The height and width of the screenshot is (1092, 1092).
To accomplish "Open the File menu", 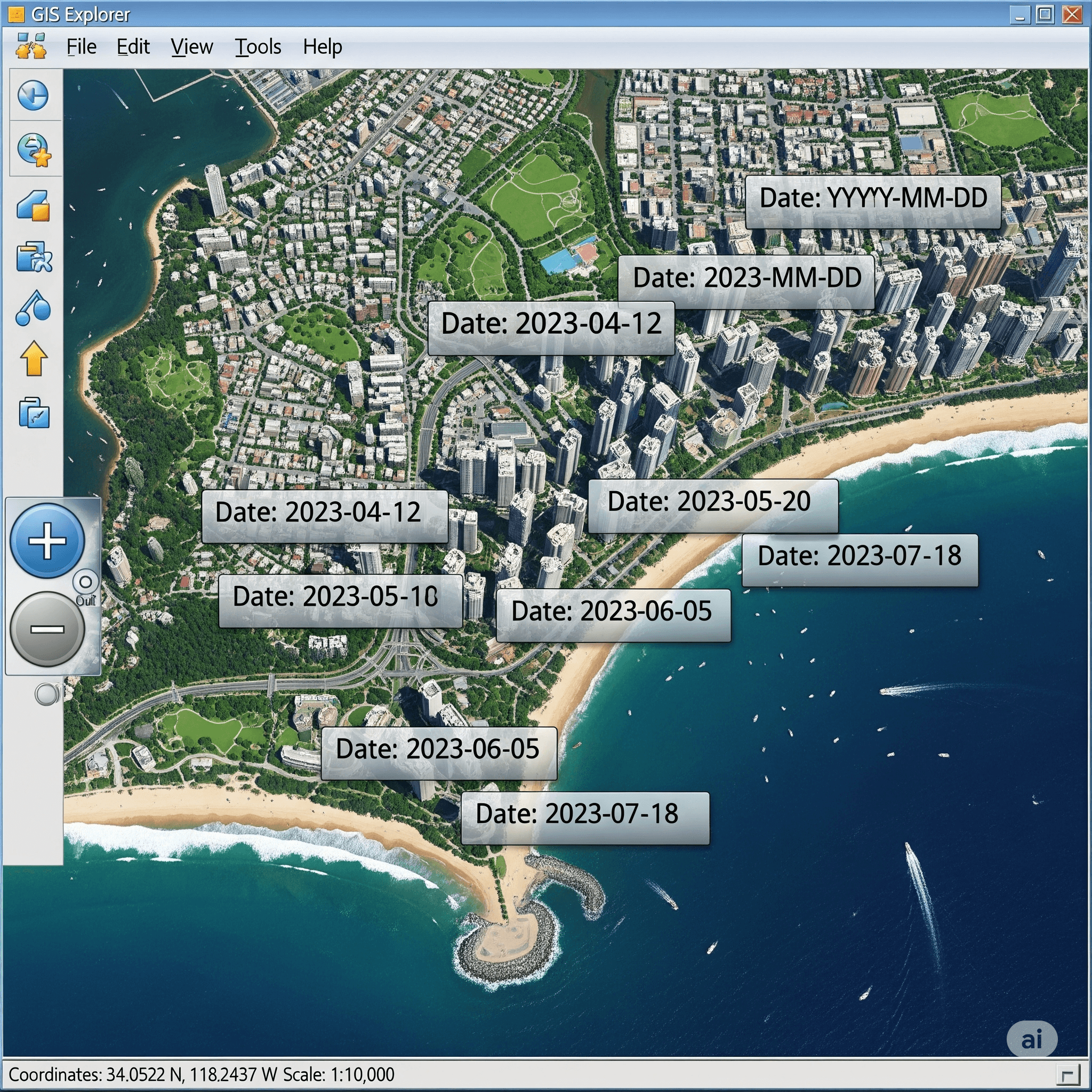I will pyautogui.click(x=82, y=46).
